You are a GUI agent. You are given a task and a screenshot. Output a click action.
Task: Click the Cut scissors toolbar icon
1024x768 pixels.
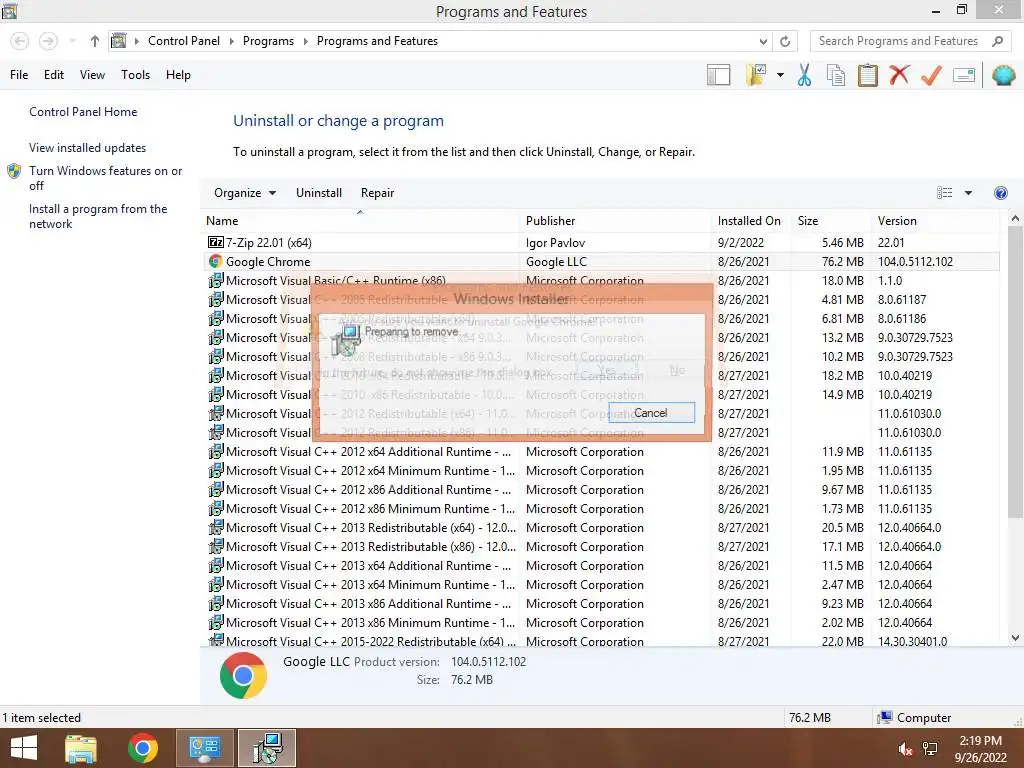[804, 75]
